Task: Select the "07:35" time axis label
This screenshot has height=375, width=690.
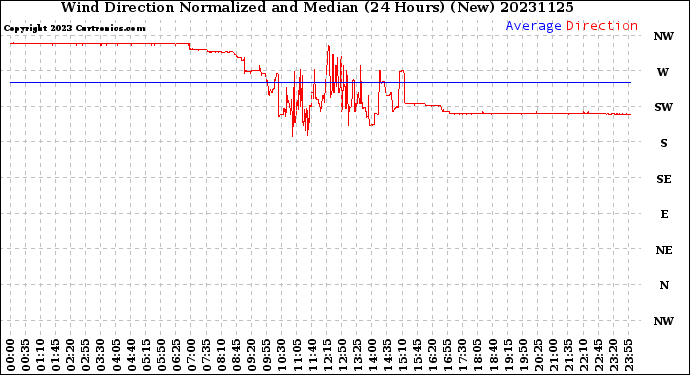Action: (x=206, y=355)
